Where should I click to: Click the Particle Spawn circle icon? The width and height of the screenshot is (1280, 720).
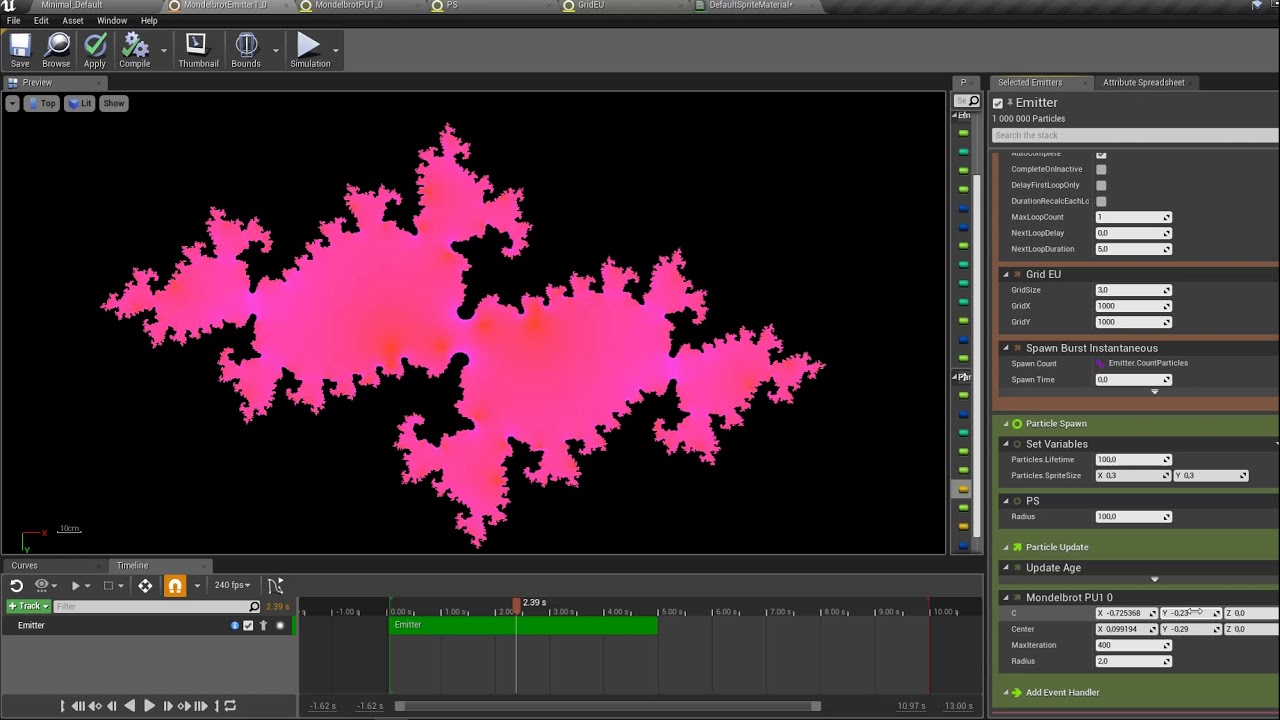point(1017,424)
